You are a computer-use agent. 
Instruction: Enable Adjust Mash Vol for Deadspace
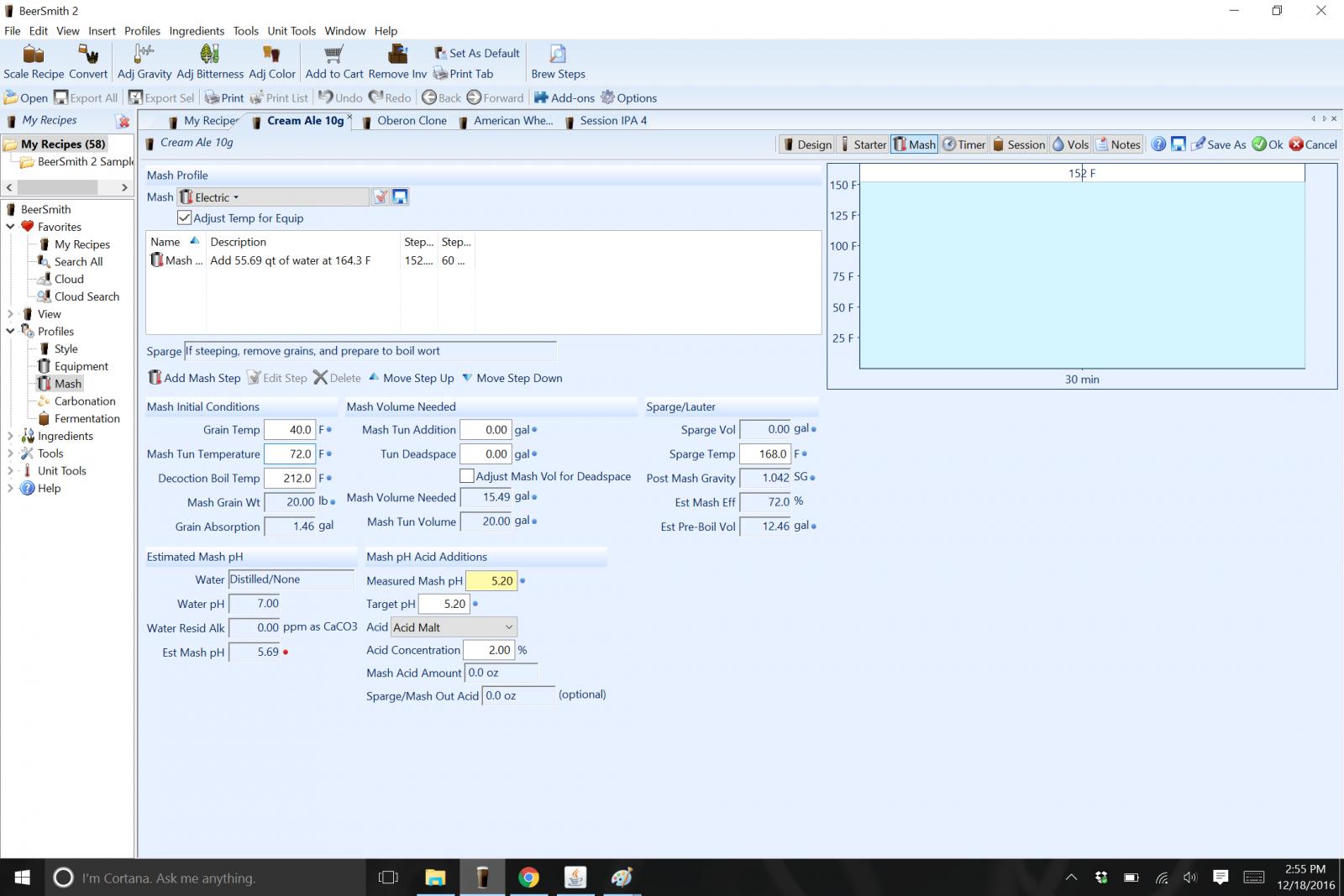[467, 475]
